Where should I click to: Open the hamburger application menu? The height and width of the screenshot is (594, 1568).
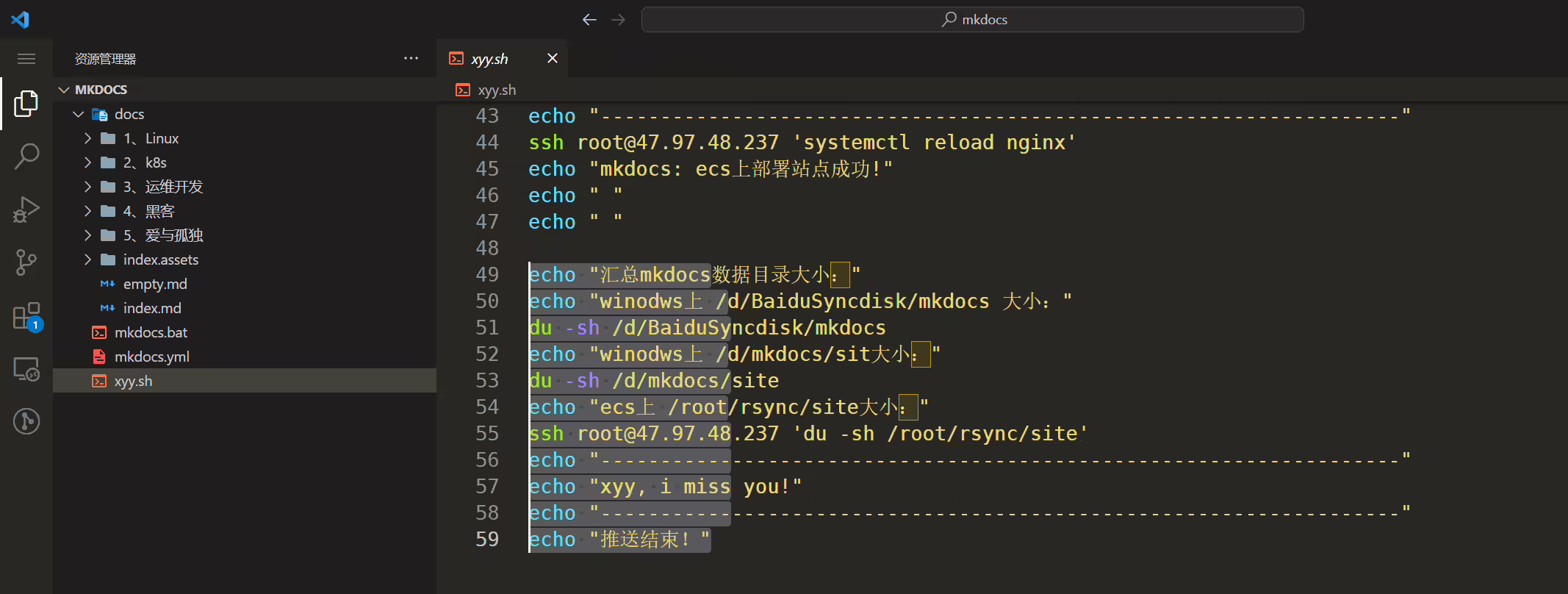[x=26, y=59]
